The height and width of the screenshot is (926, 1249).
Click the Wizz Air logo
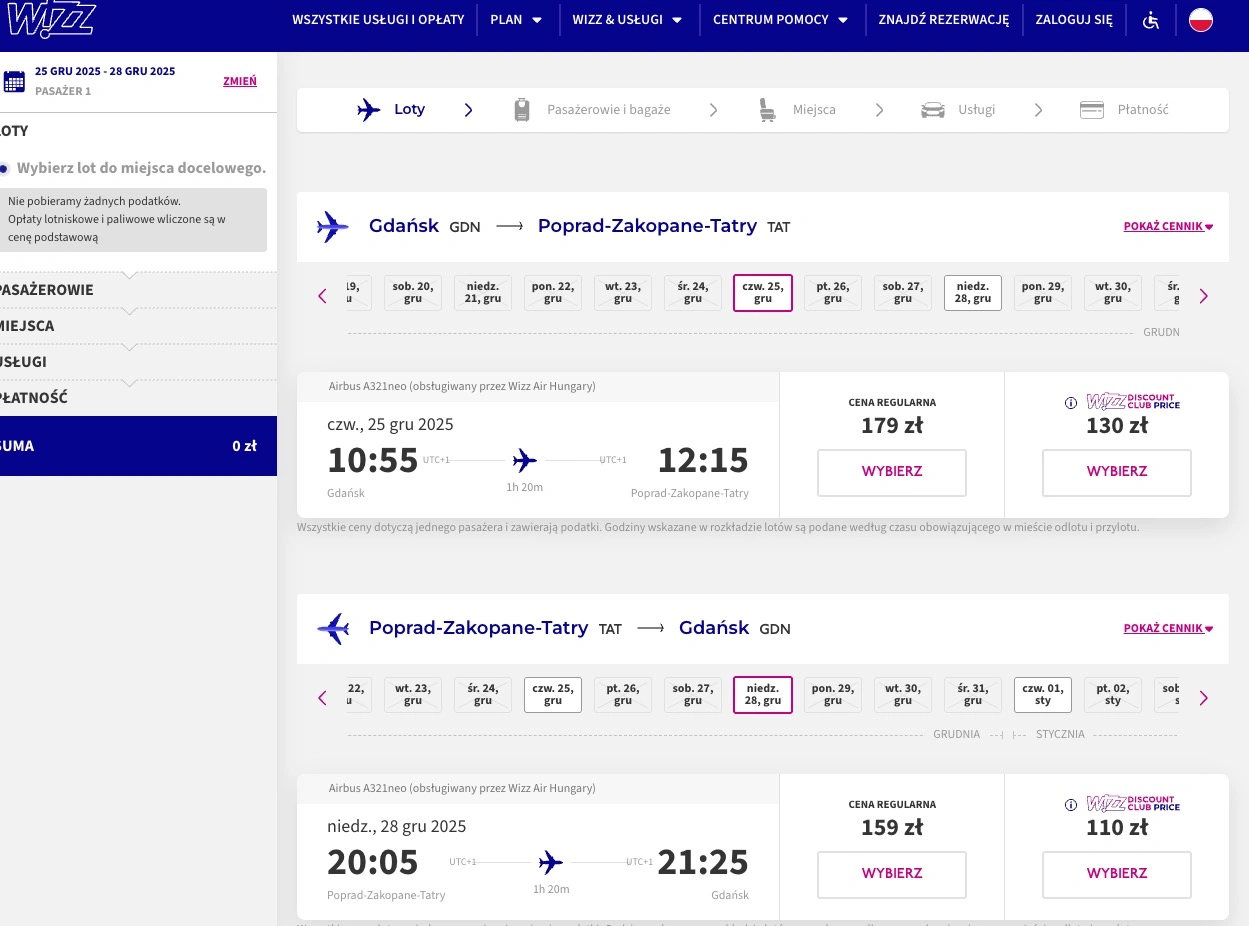click(x=50, y=20)
